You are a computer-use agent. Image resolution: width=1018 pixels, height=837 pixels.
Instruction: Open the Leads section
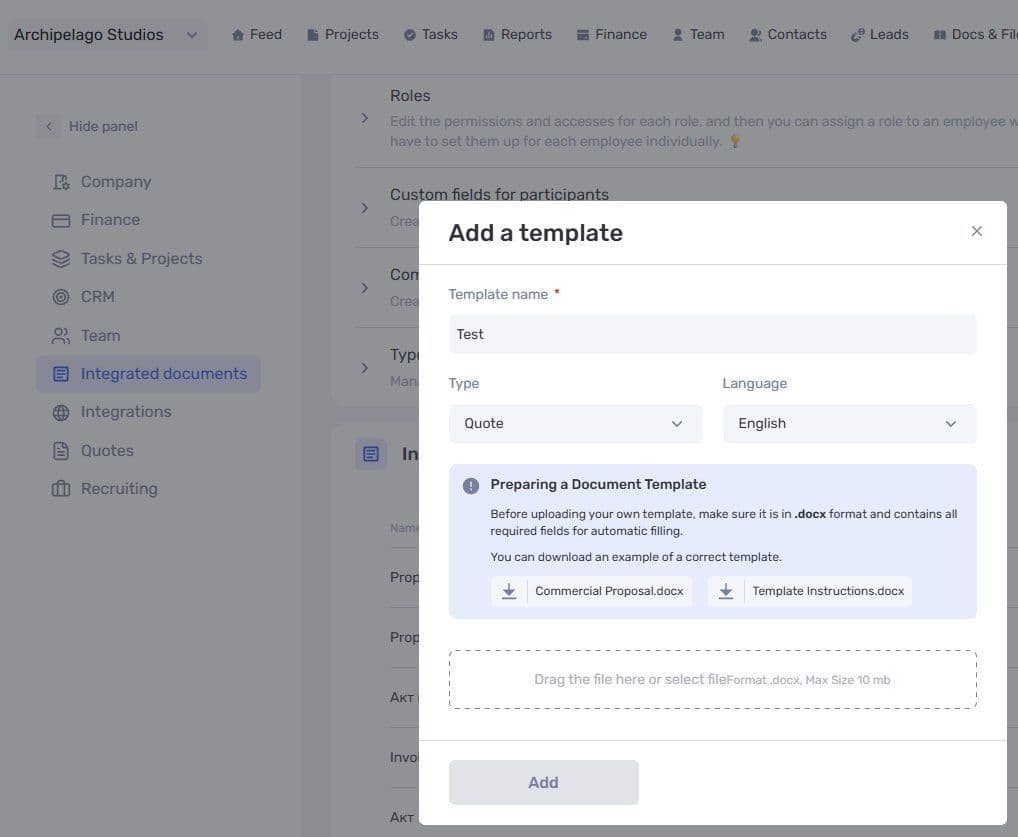[880, 34]
